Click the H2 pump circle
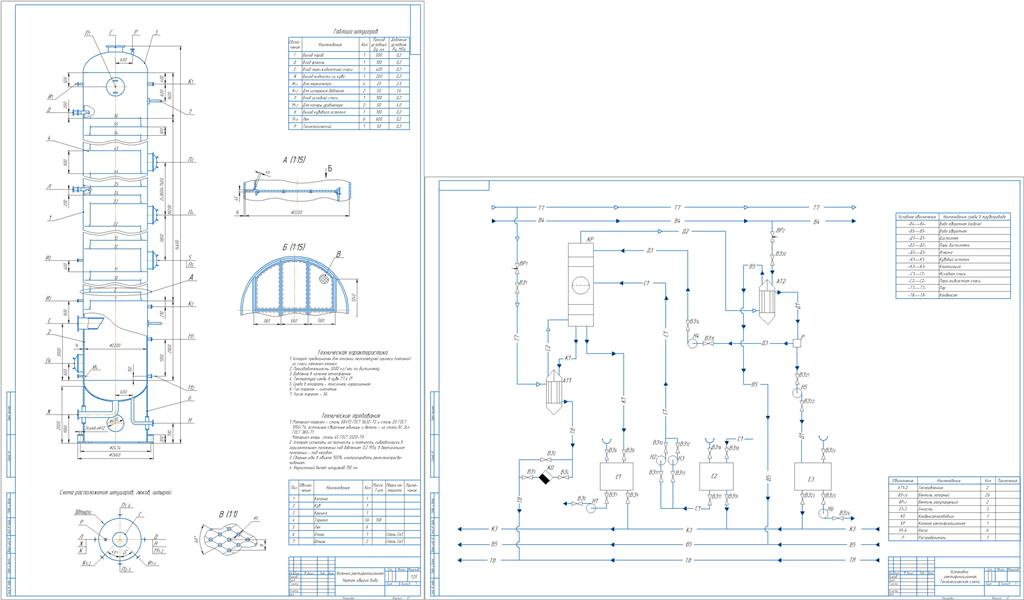Image resolution: width=1024 pixels, height=600 pixels. click(x=660, y=460)
